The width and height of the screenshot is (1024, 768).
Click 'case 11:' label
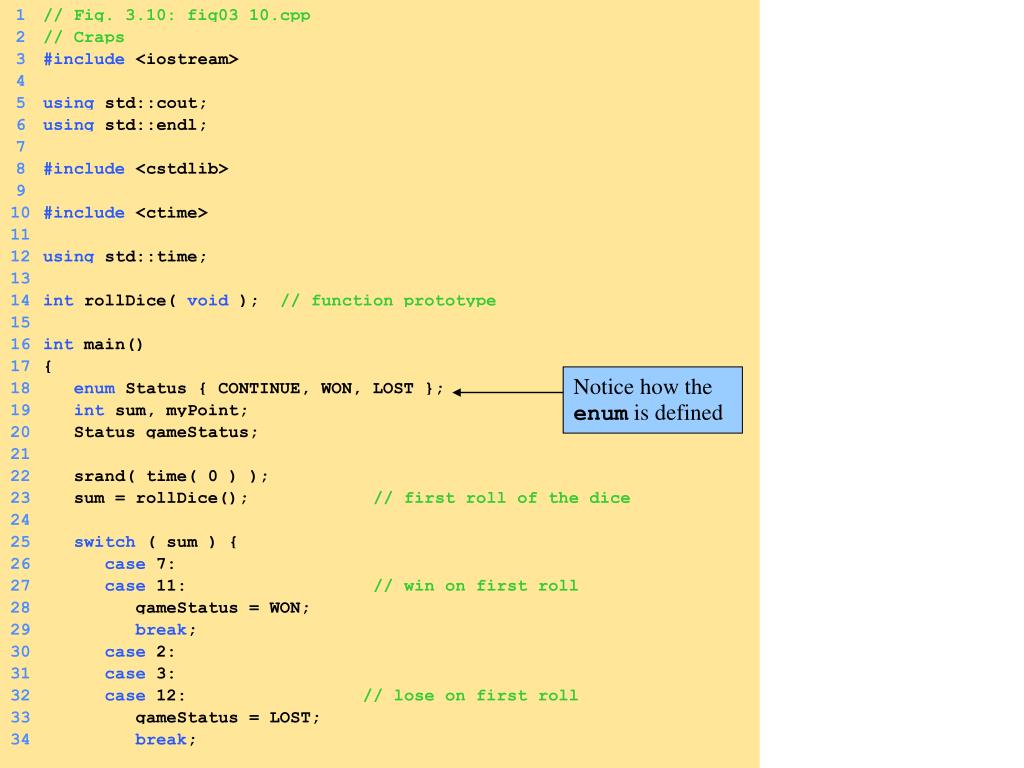(x=145, y=586)
